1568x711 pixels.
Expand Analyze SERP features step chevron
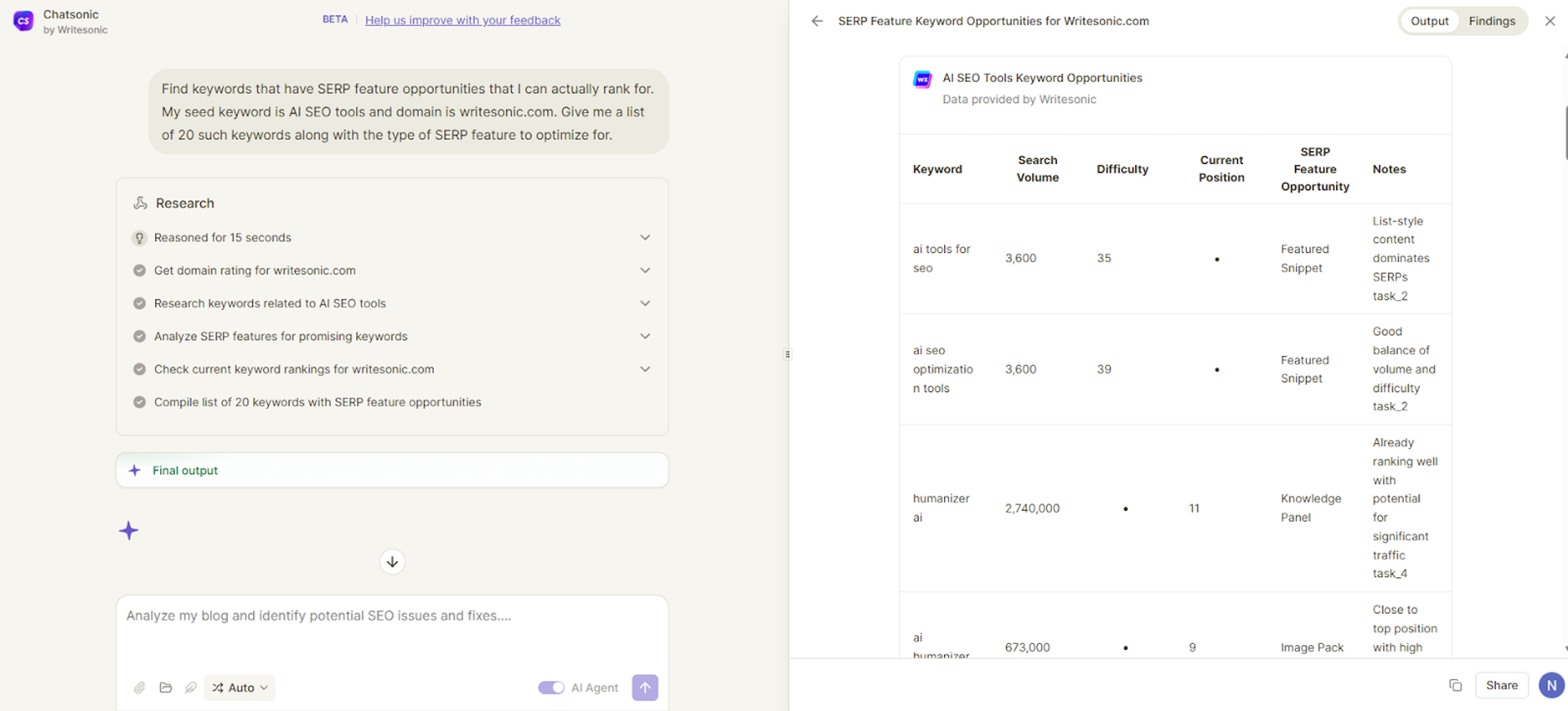tap(645, 336)
